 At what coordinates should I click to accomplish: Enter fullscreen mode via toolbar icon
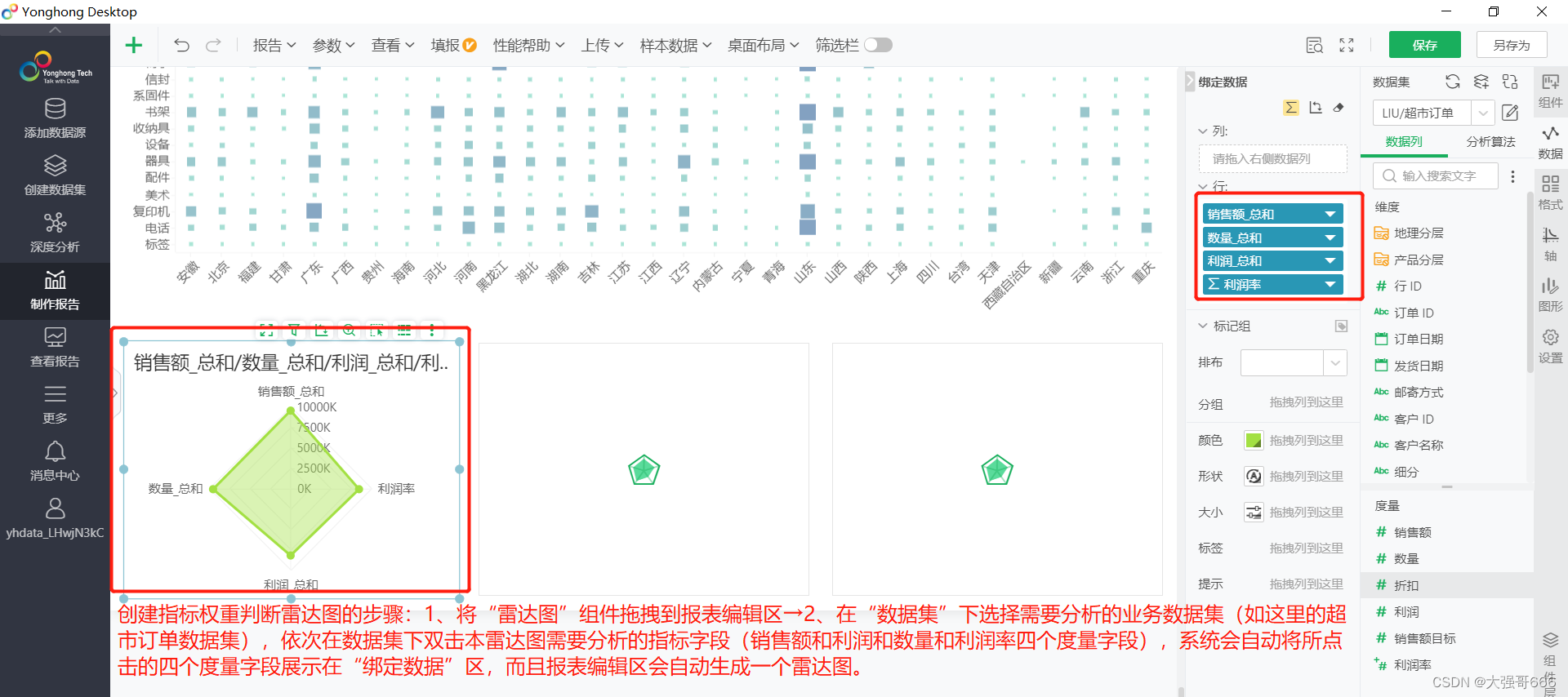(x=1347, y=45)
